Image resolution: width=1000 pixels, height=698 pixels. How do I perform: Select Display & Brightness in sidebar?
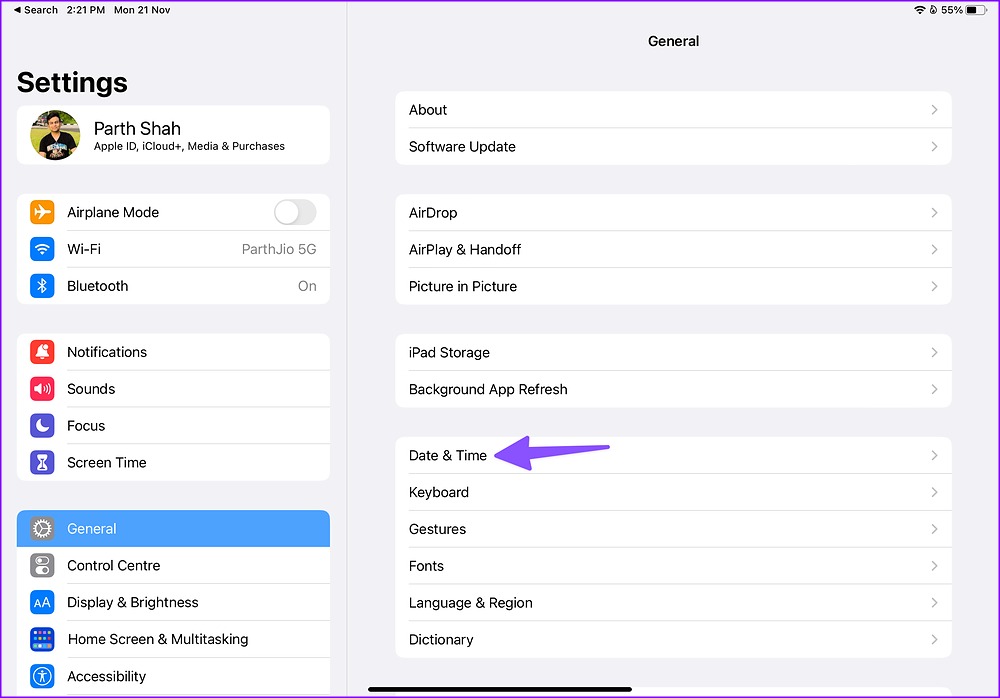coord(173,602)
